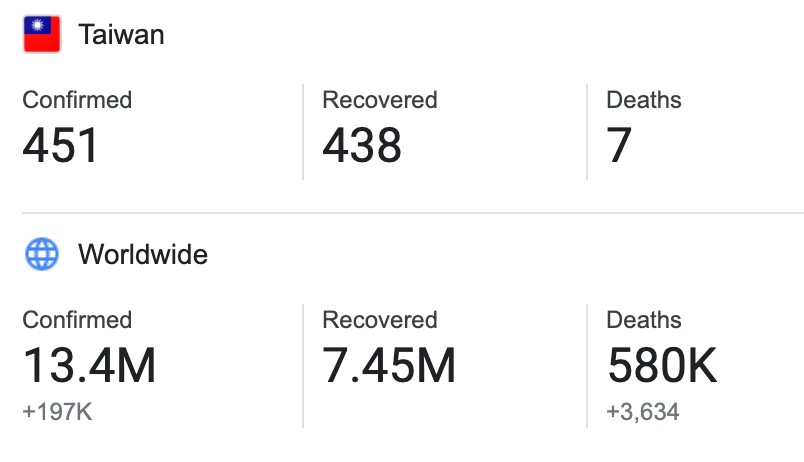This screenshot has width=804, height=462.
Task: Click the Worldwide globe icon
Action: pyautogui.click(x=42, y=254)
